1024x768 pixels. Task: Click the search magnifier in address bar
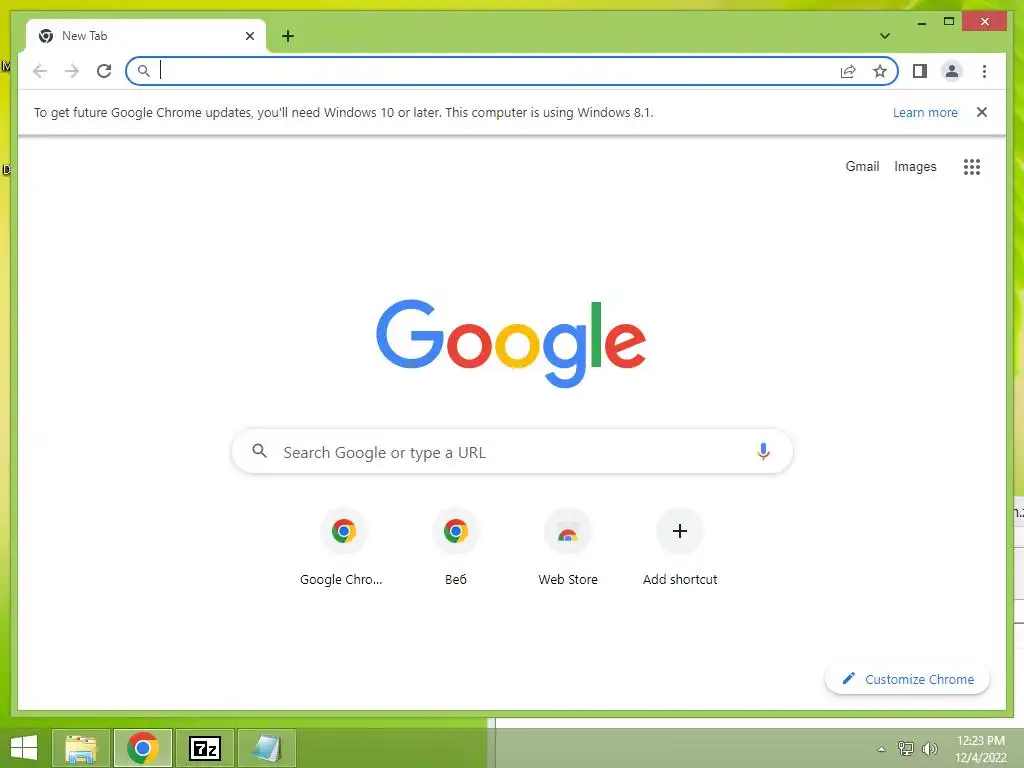tap(144, 71)
